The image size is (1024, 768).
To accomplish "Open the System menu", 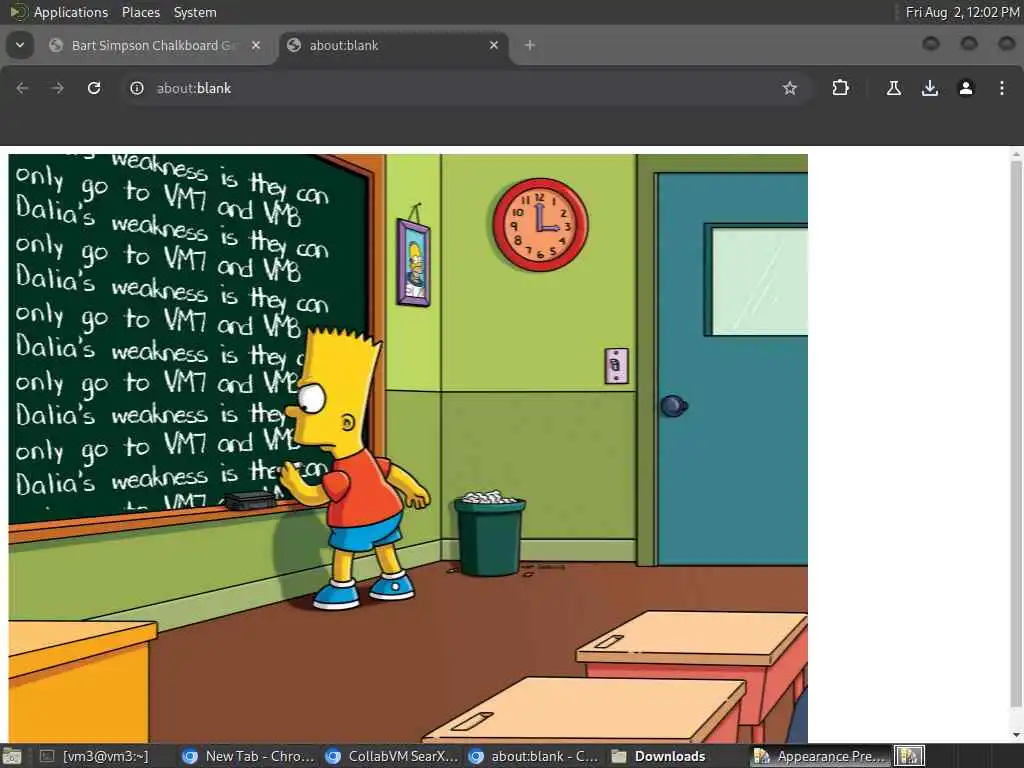I will point(195,12).
